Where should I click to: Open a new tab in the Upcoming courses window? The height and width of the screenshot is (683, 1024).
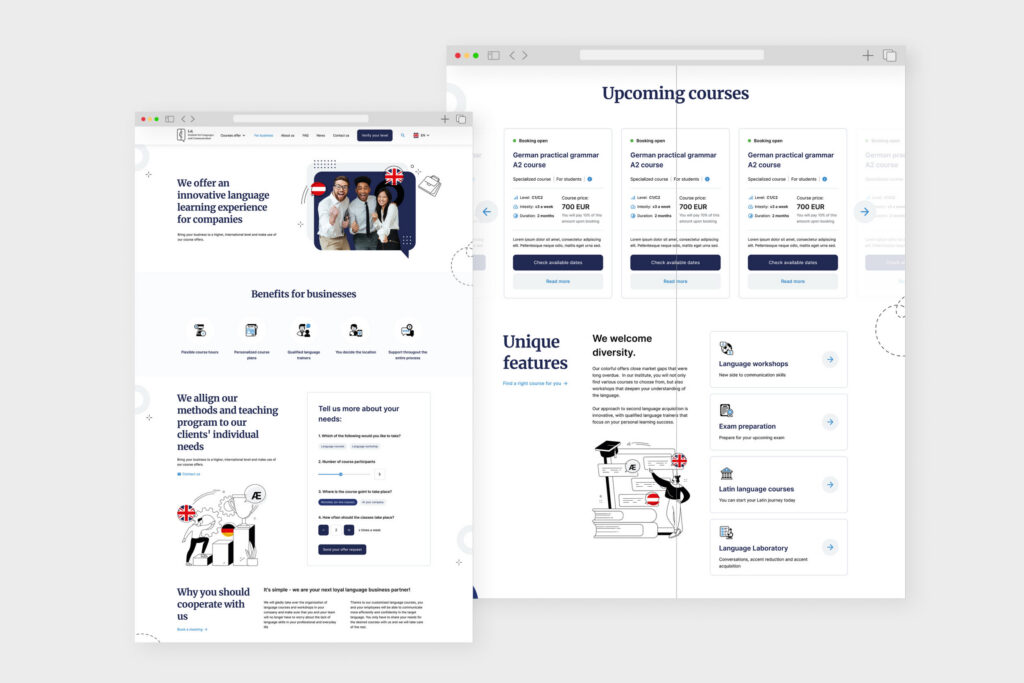pyautogui.click(x=867, y=56)
